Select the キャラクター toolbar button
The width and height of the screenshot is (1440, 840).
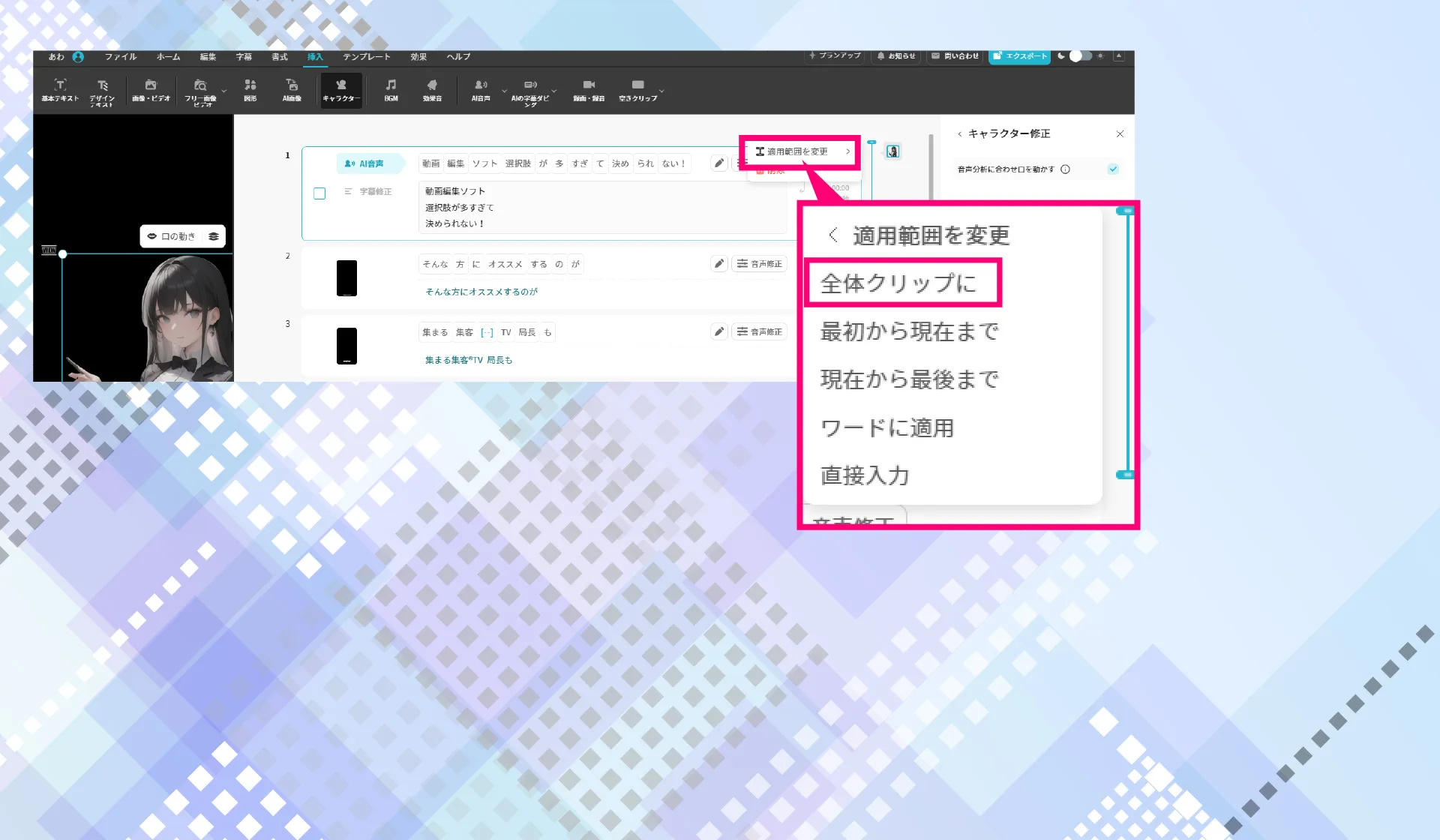point(341,90)
